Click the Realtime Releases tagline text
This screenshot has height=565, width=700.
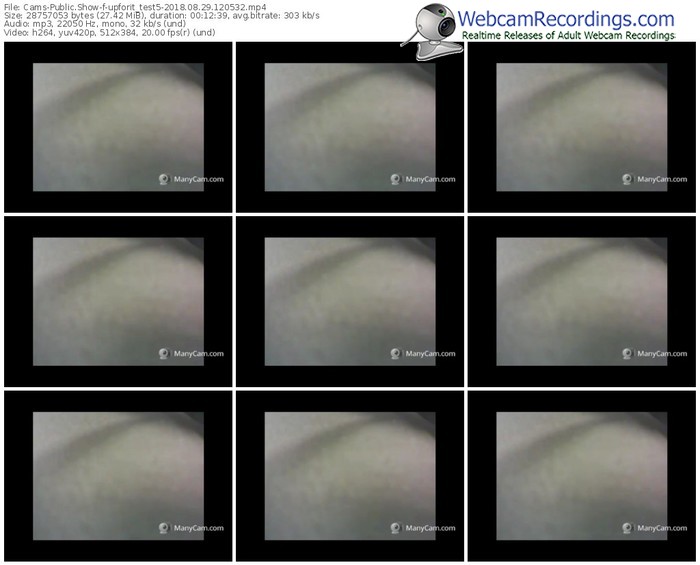[x=580, y=36]
